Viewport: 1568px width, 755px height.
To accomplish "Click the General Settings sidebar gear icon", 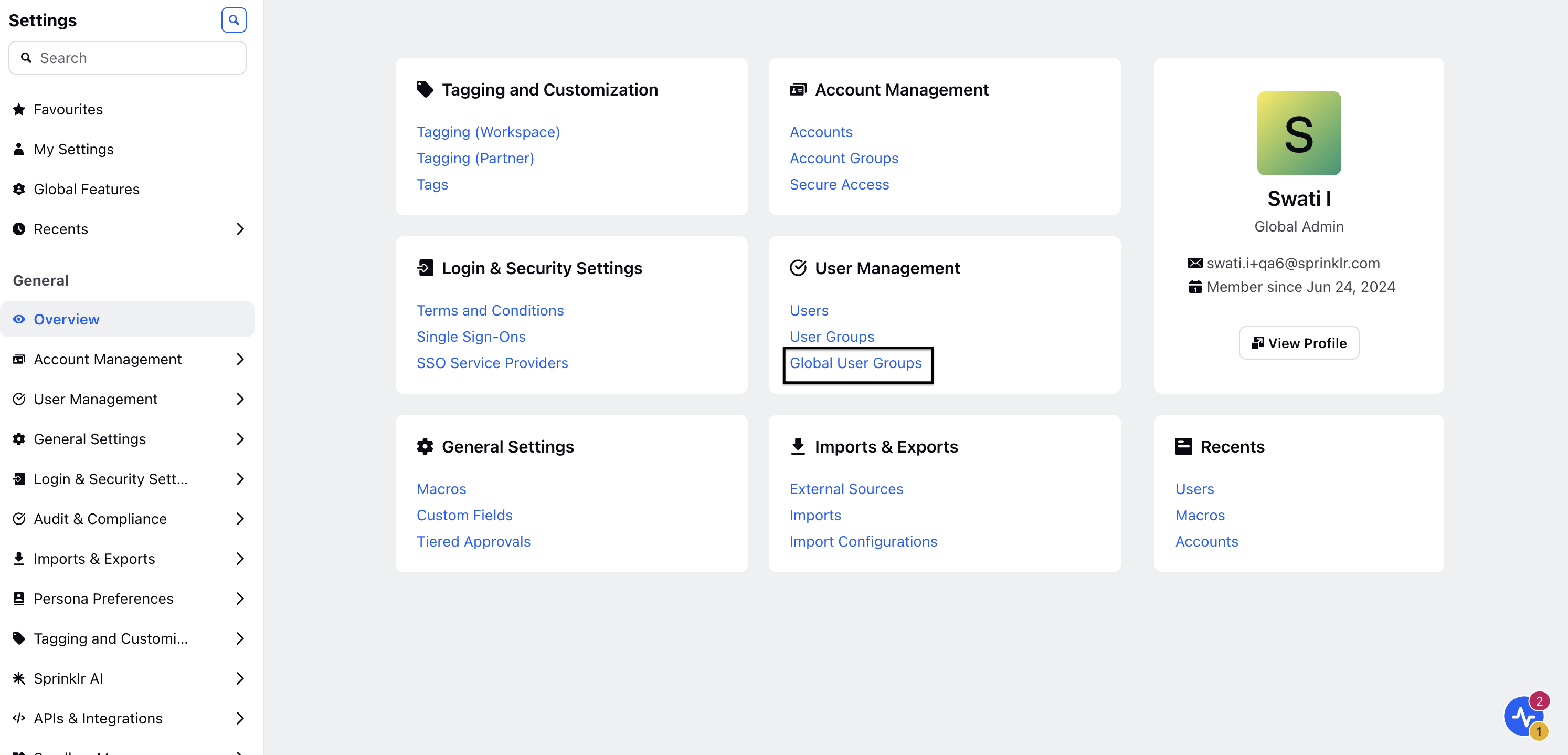I will 19,439.
